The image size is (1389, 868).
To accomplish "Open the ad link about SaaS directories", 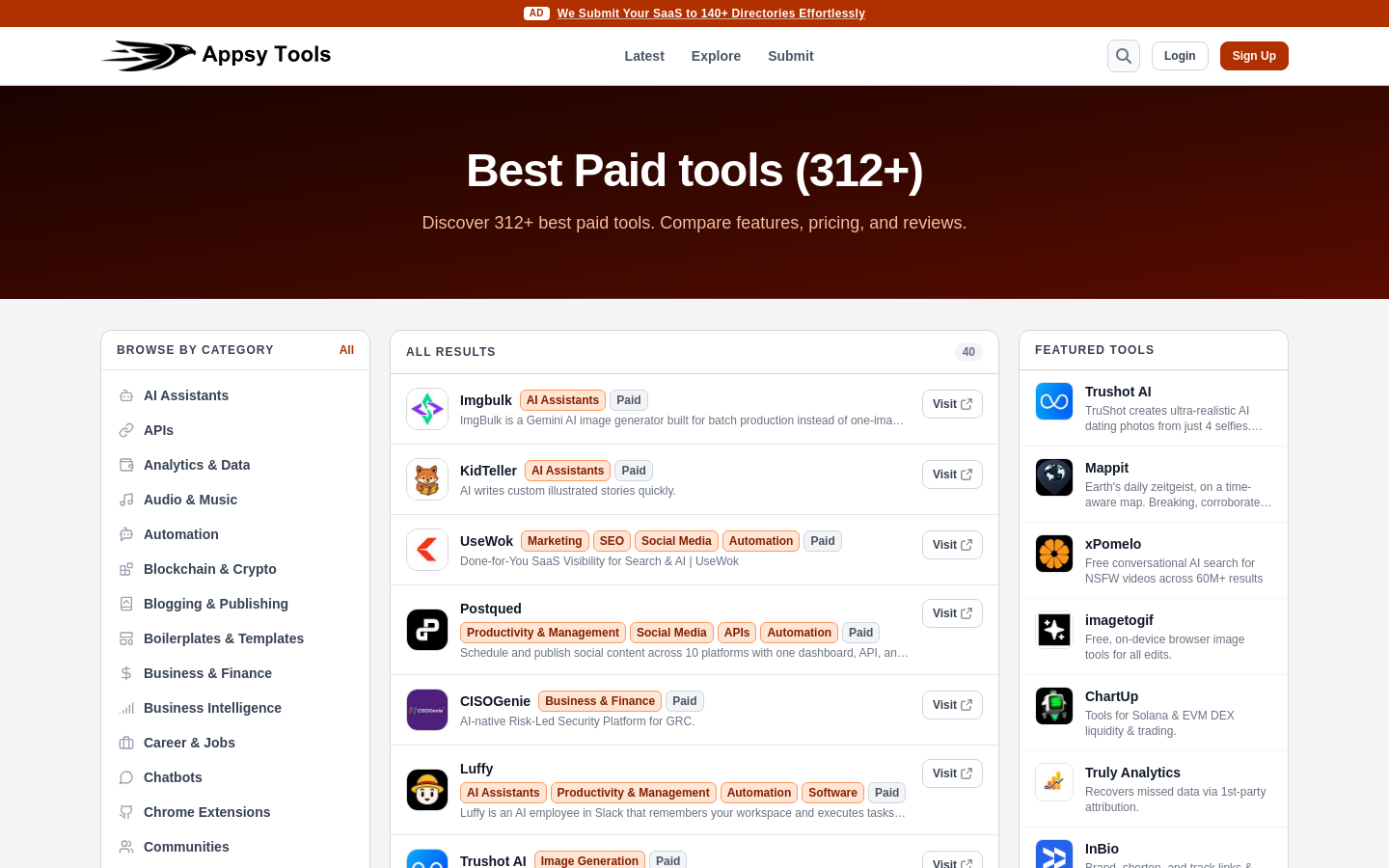I will pyautogui.click(x=711, y=14).
